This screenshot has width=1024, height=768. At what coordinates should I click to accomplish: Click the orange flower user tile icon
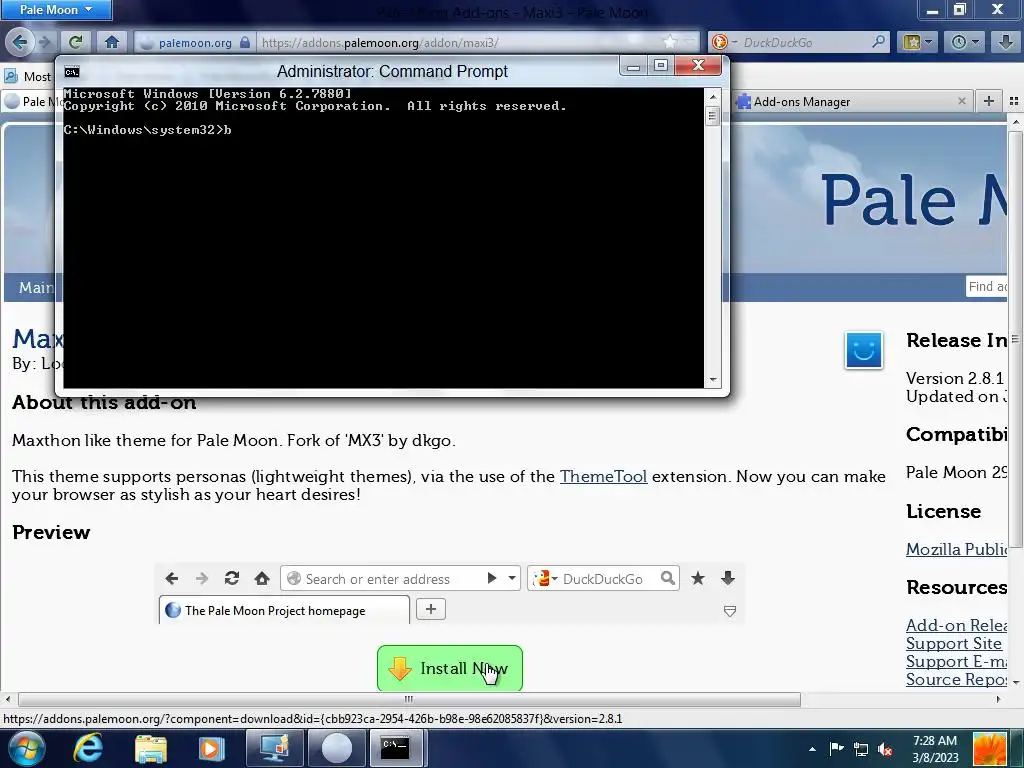point(990,749)
